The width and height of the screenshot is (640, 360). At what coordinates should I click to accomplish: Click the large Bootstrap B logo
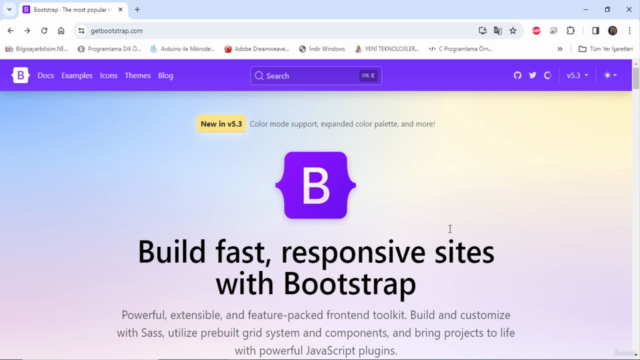click(316, 185)
